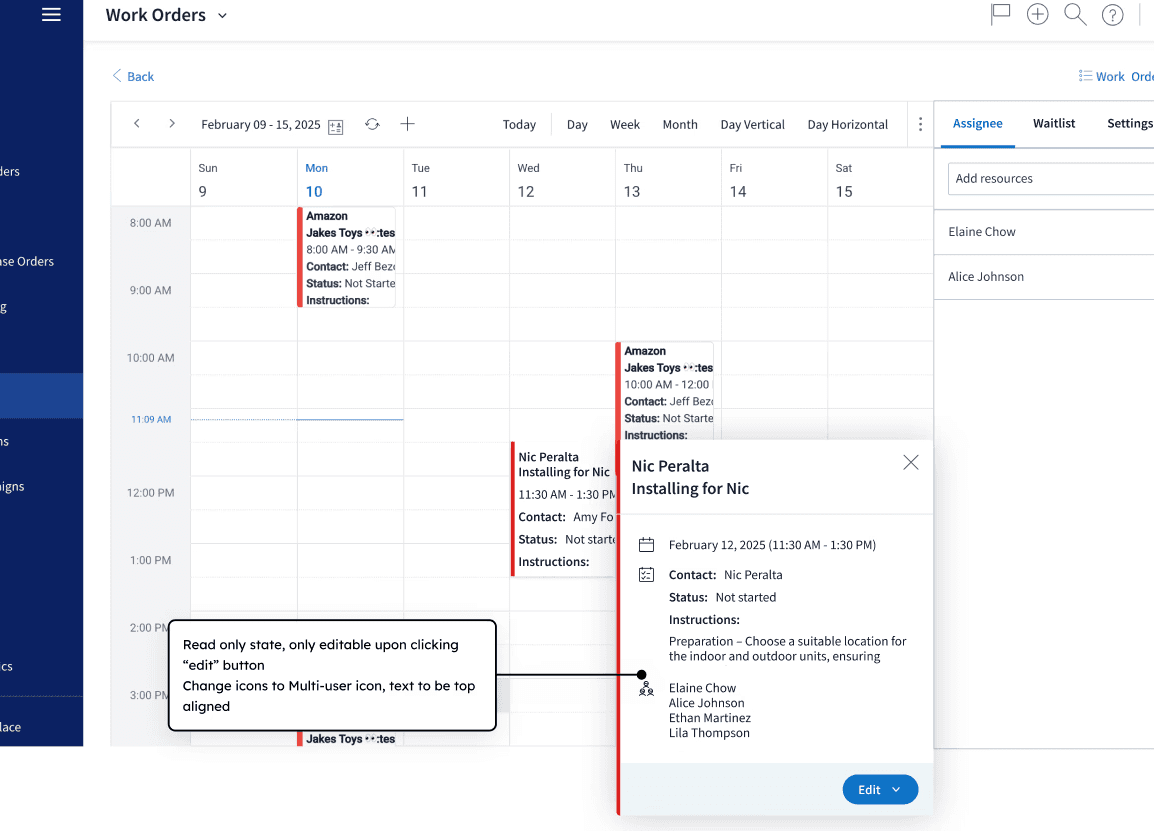Click the popup date February 12, 2025 text
This screenshot has width=1154, height=831.
[772, 545]
